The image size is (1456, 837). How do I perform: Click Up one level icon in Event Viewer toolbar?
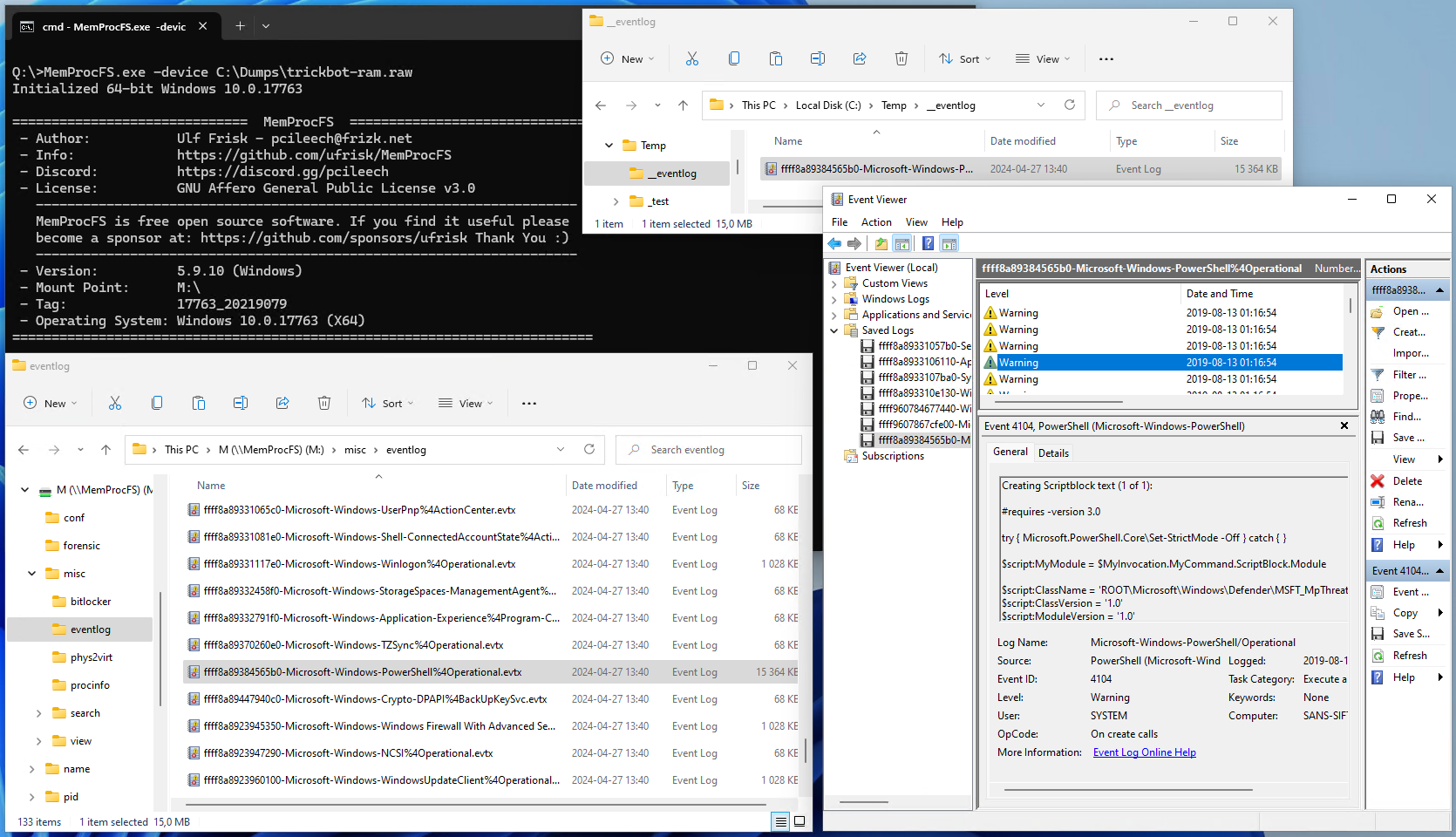point(881,243)
